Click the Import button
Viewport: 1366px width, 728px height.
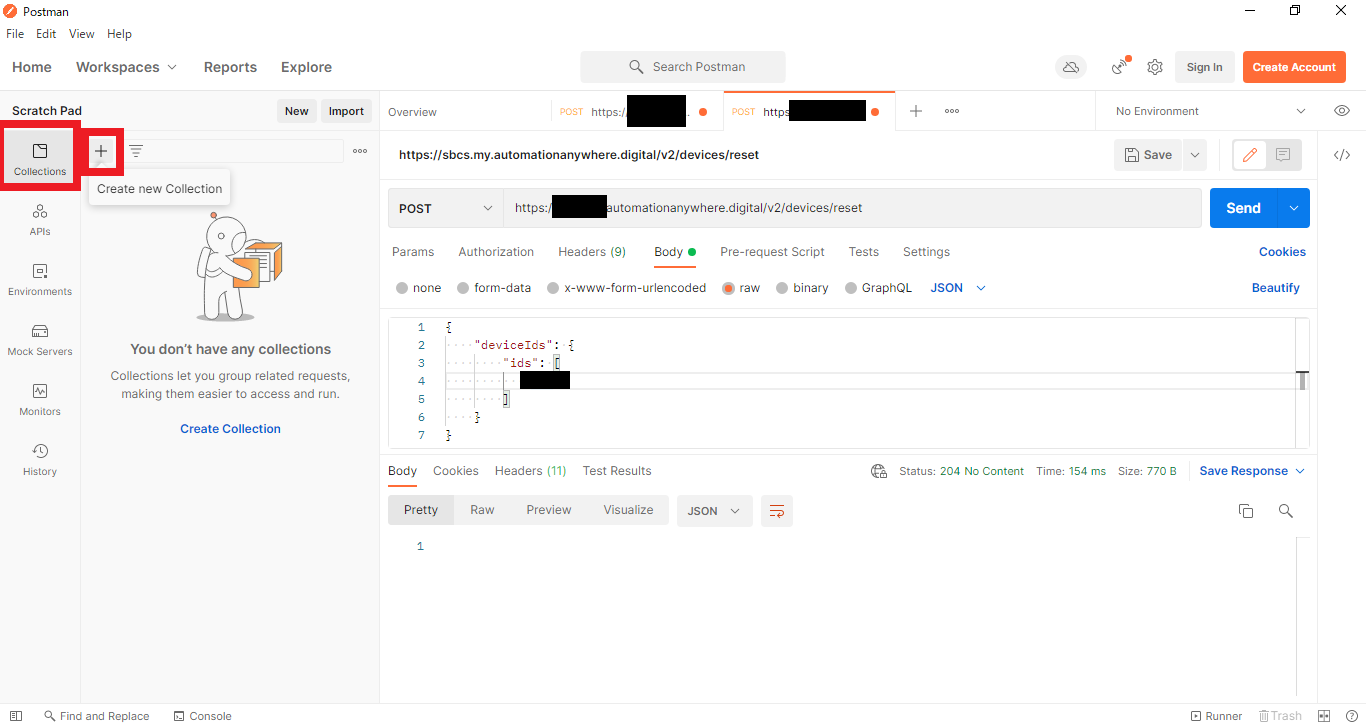click(346, 111)
